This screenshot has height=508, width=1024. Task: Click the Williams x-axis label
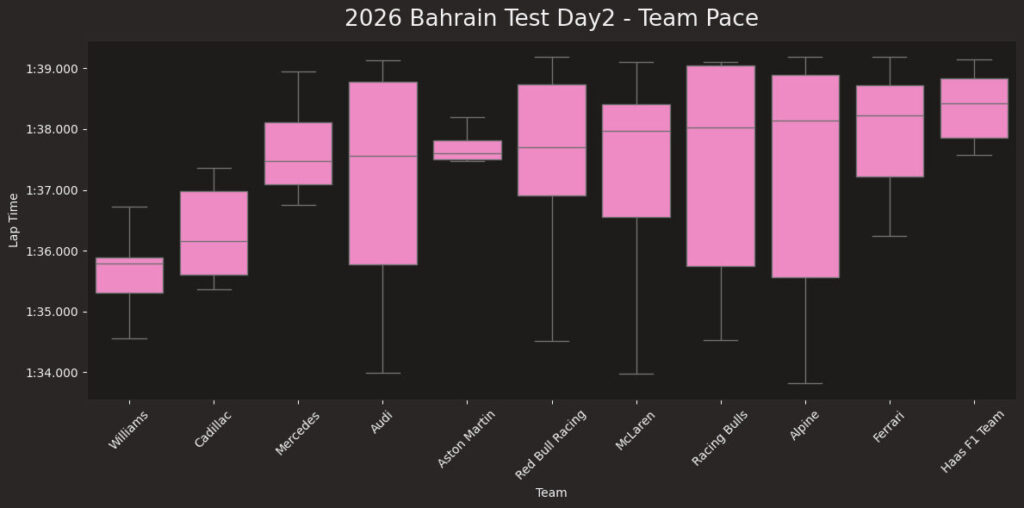[129, 431]
